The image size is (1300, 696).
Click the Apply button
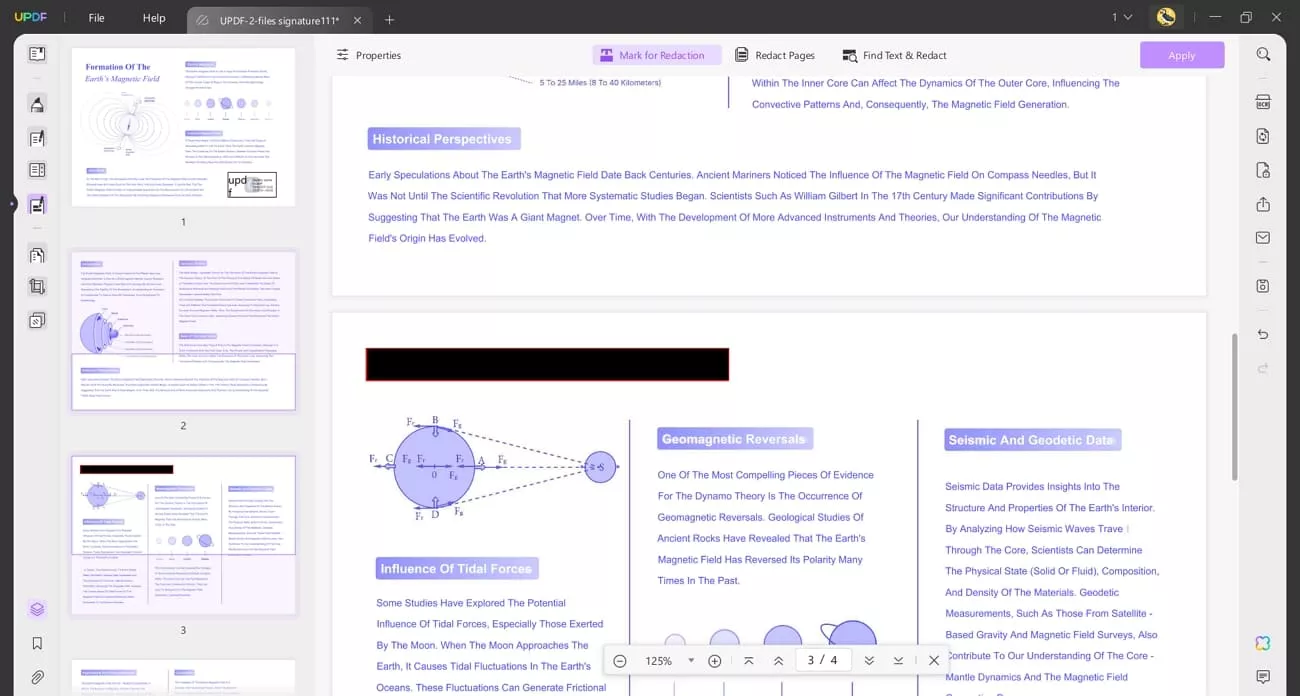coord(1182,55)
